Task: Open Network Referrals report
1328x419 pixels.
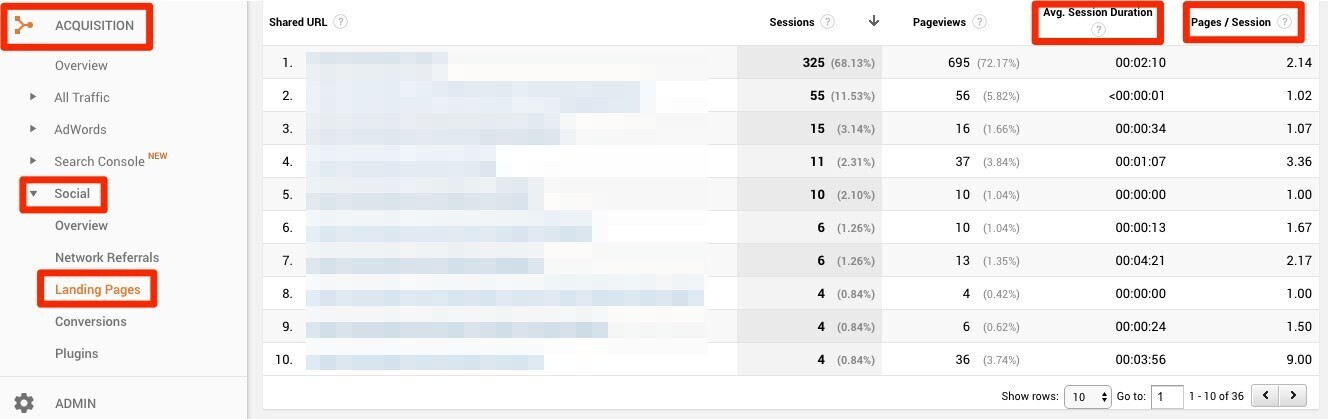Action: pos(107,257)
